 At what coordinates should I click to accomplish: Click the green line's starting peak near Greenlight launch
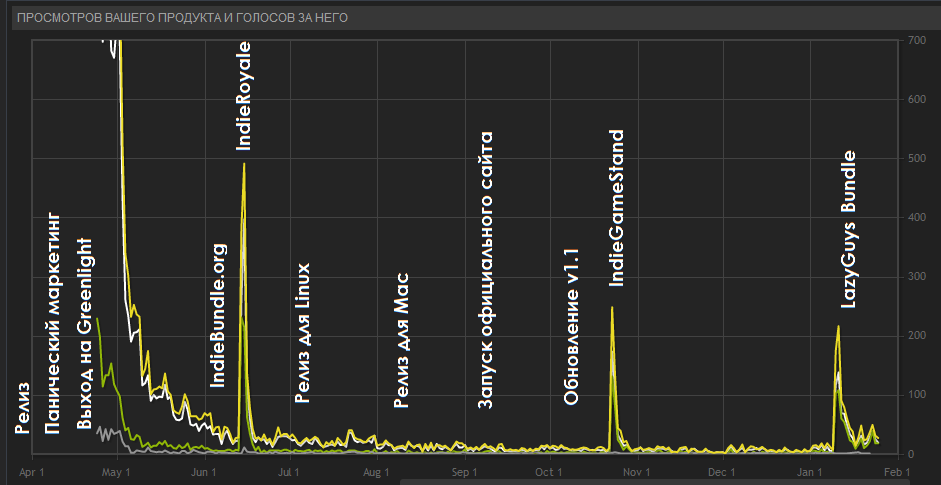(97, 319)
